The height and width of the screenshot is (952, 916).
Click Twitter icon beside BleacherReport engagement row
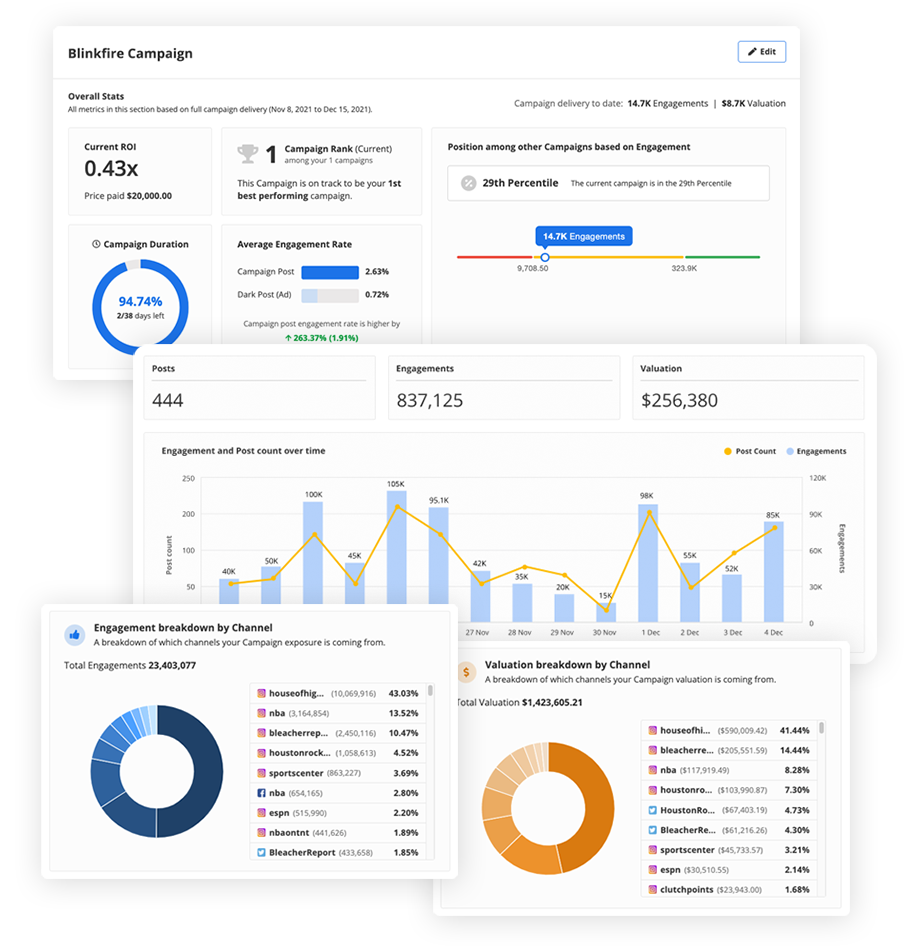[x=261, y=852]
